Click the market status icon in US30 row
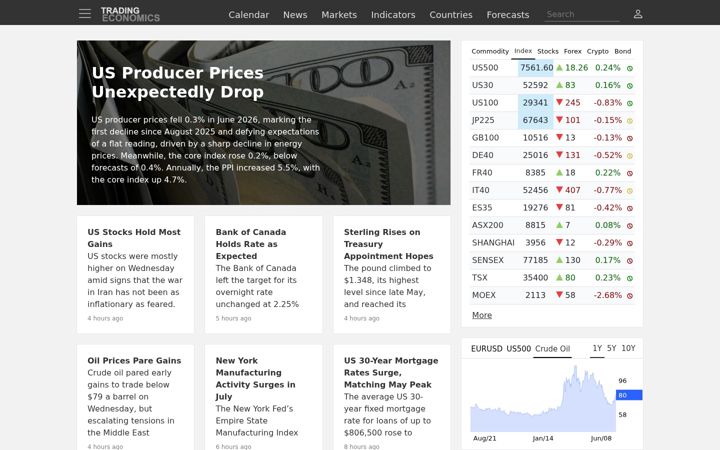This screenshot has width=720, height=450. 630,86
